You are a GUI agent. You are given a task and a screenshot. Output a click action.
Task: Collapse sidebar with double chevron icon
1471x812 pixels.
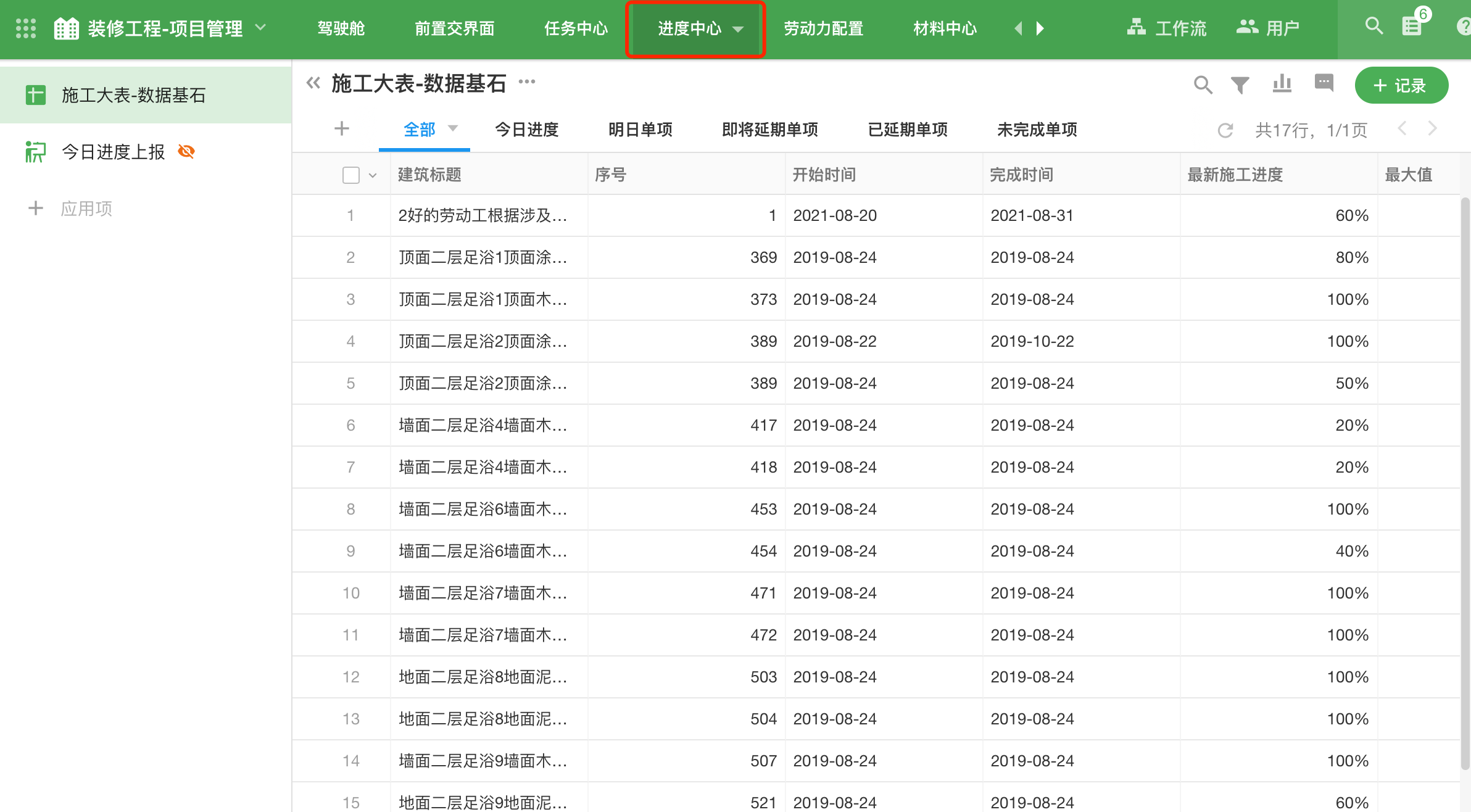[x=313, y=83]
